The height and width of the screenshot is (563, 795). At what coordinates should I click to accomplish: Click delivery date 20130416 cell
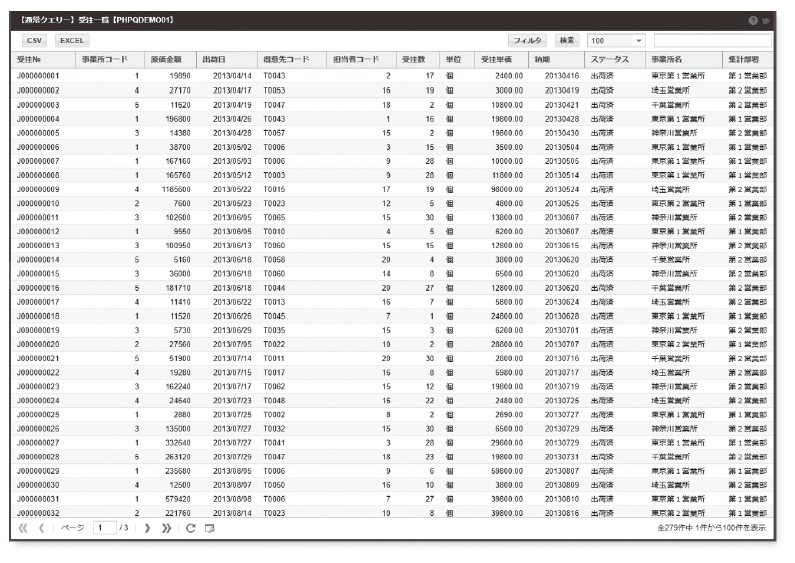[x=562, y=76]
